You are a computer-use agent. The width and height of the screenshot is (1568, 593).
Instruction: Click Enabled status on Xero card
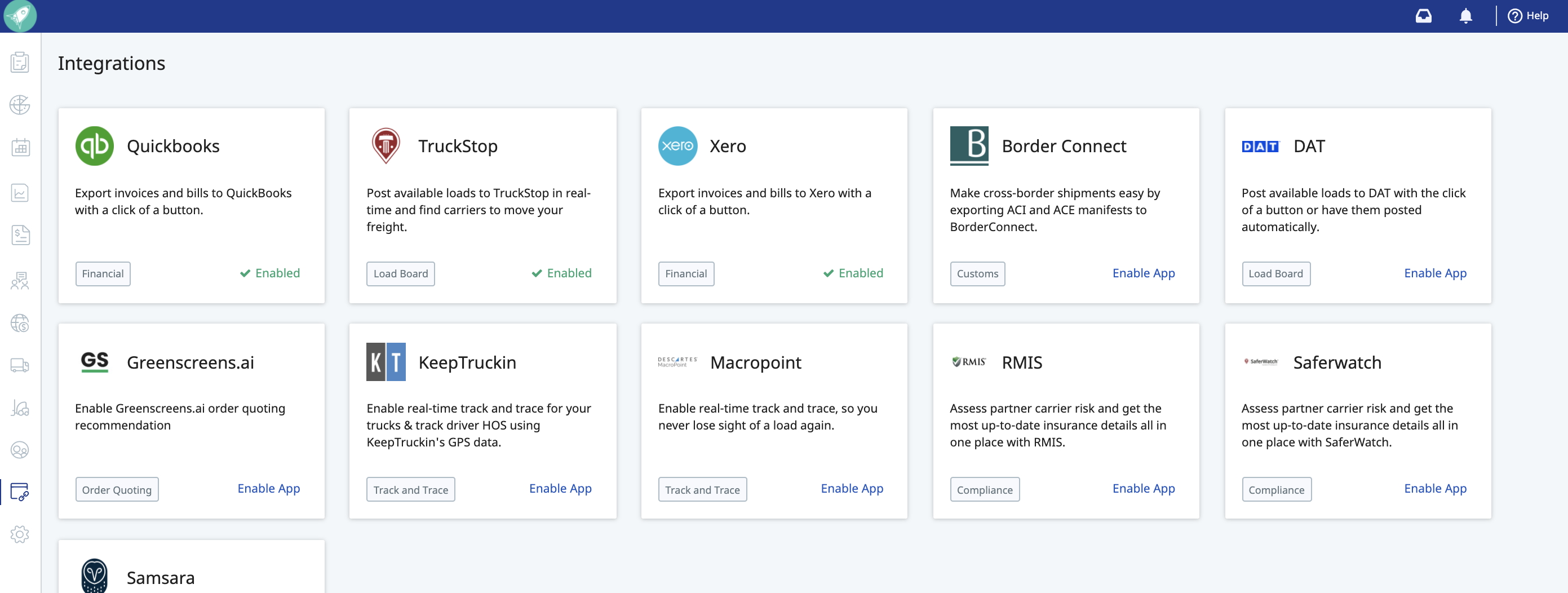pyautogui.click(x=853, y=273)
